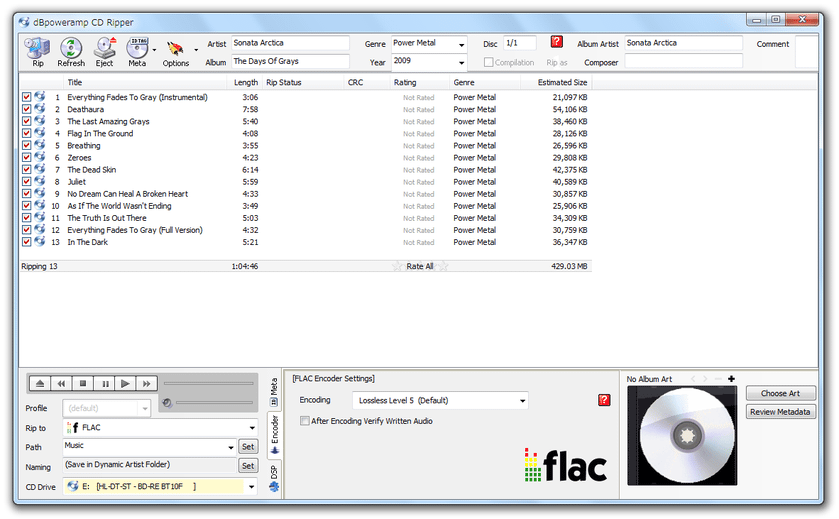Click the Rip as label
The image size is (839, 519).
556,63
